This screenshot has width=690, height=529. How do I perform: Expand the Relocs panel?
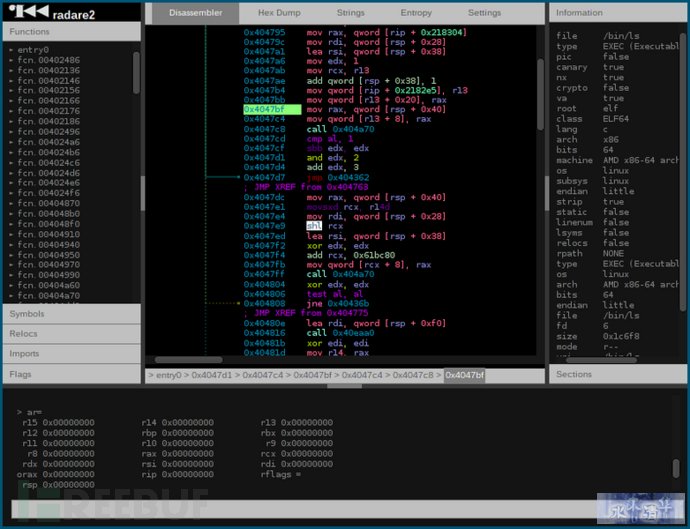point(72,334)
